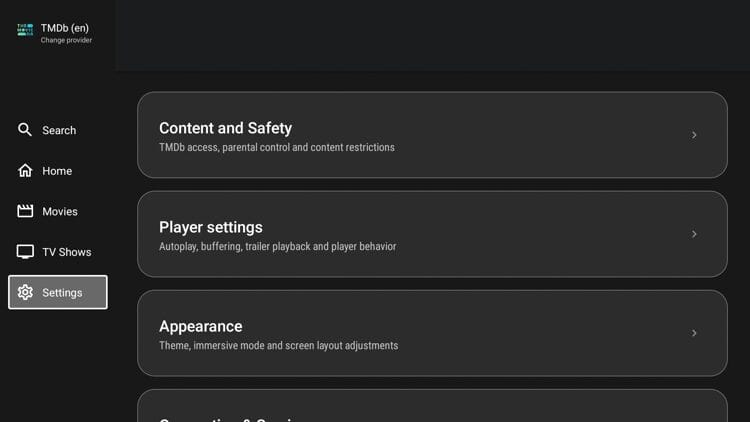Image resolution: width=750 pixels, height=422 pixels.
Task: Click the TMDb logo icon
Action: click(x=25, y=30)
